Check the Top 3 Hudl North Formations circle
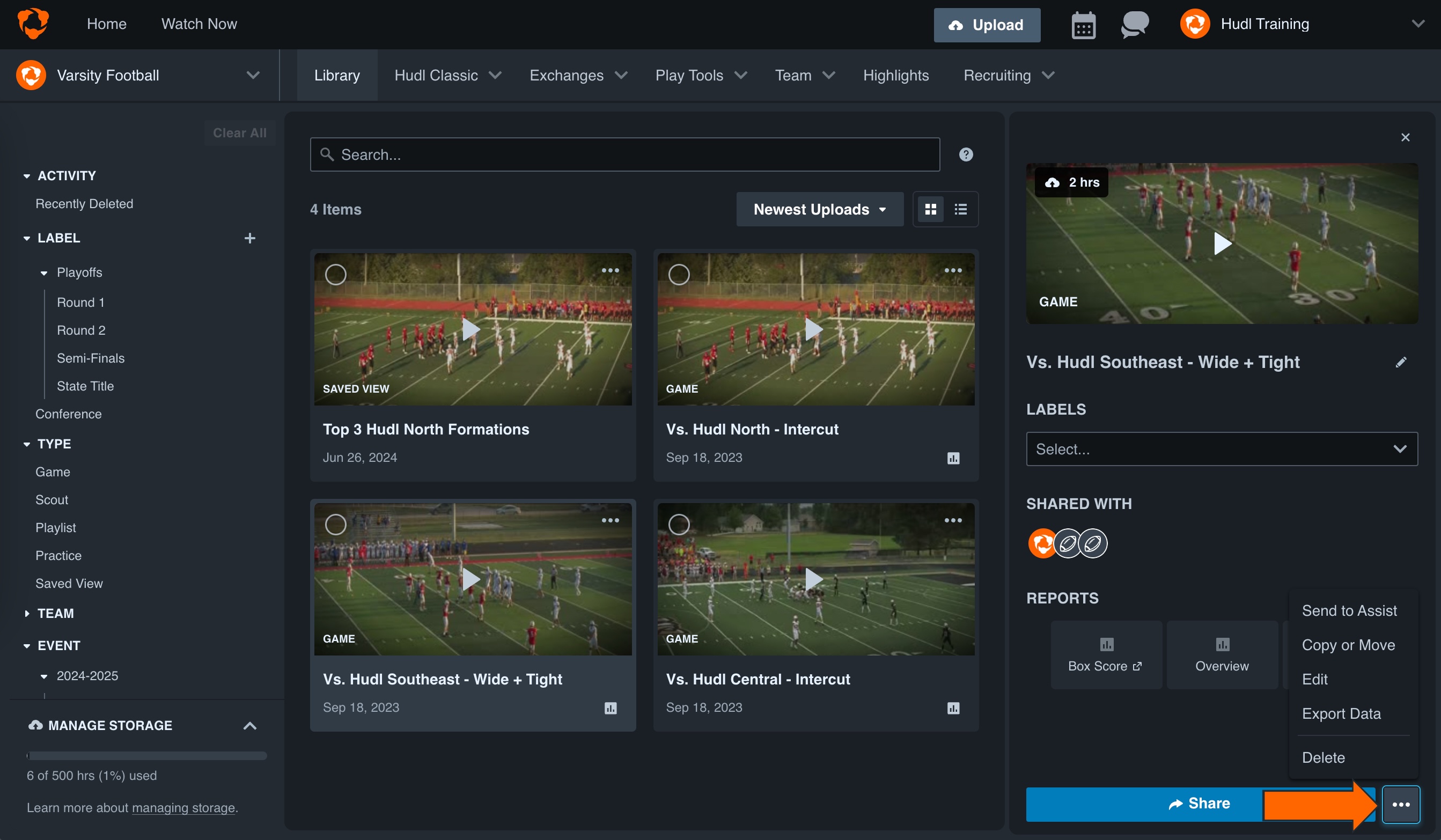 pos(336,275)
